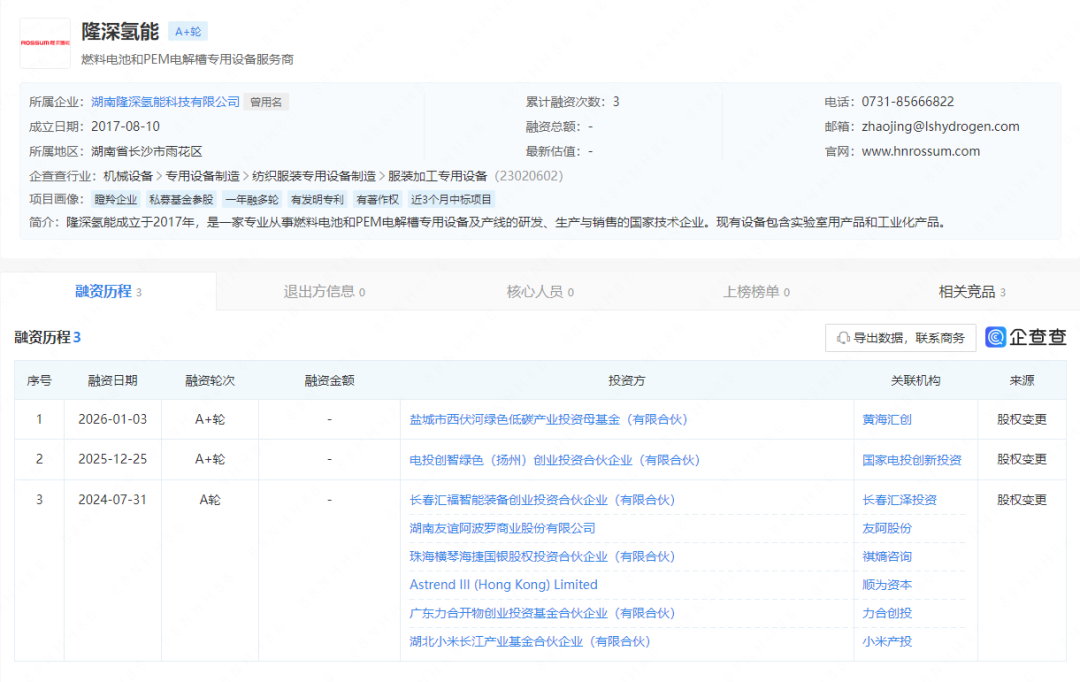The image size is (1080, 682).
Task: Open Astrend III (Hong Kong) Limited investor link
Action: pos(504,584)
